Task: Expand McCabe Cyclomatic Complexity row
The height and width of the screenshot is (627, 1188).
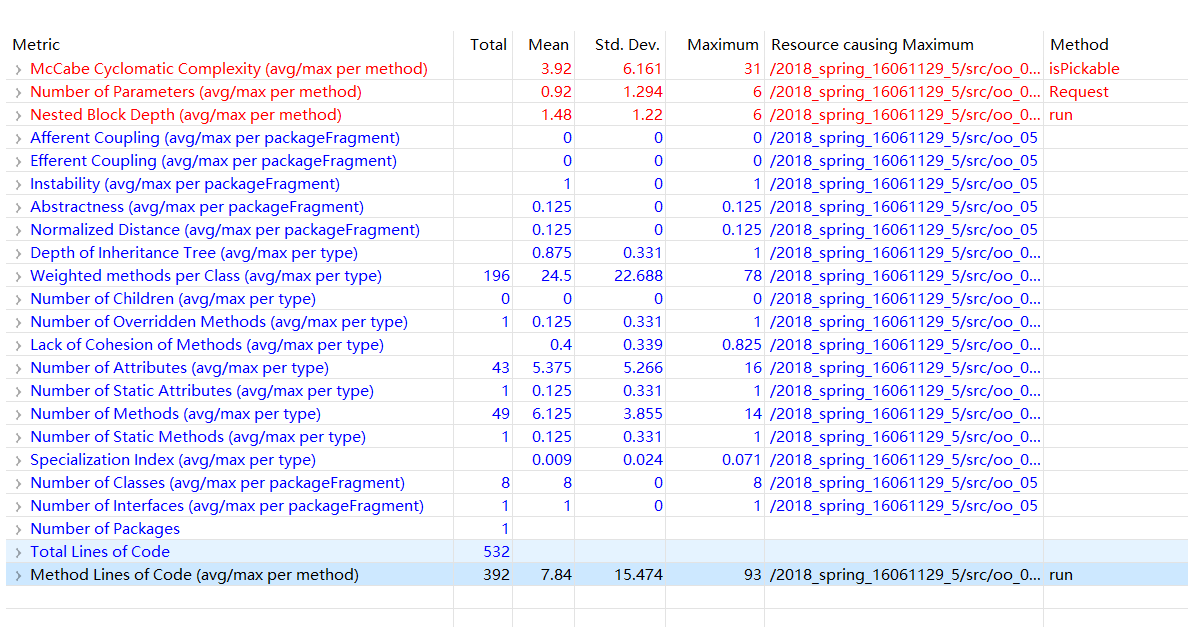Action: click(18, 70)
